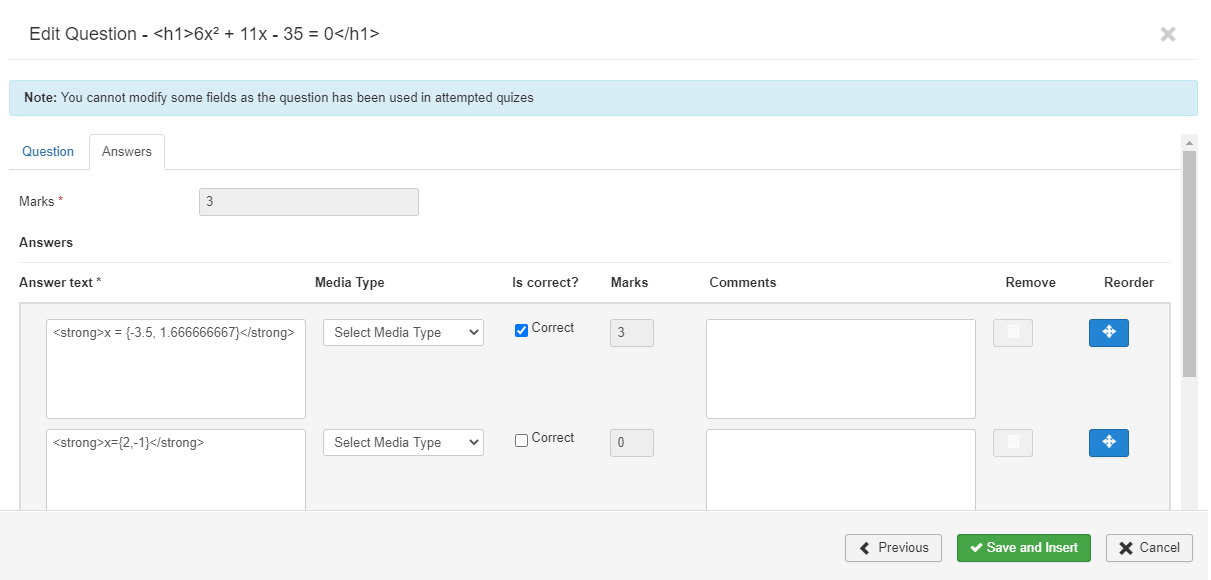Switch to the Question tab
Viewport: 1211px width, 580px height.
pyautogui.click(x=48, y=152)
